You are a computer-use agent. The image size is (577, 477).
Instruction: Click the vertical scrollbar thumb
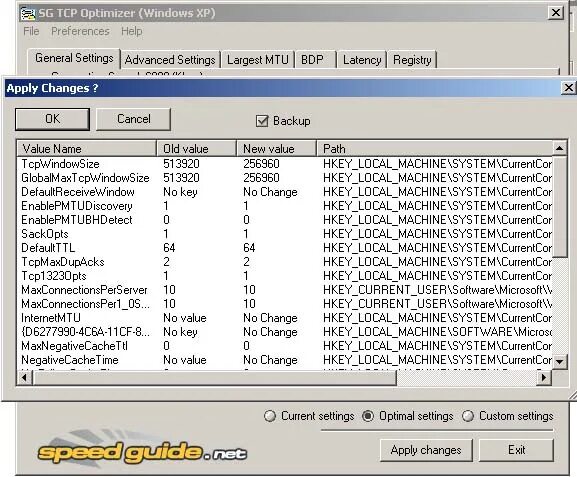(x=559, y=206)
